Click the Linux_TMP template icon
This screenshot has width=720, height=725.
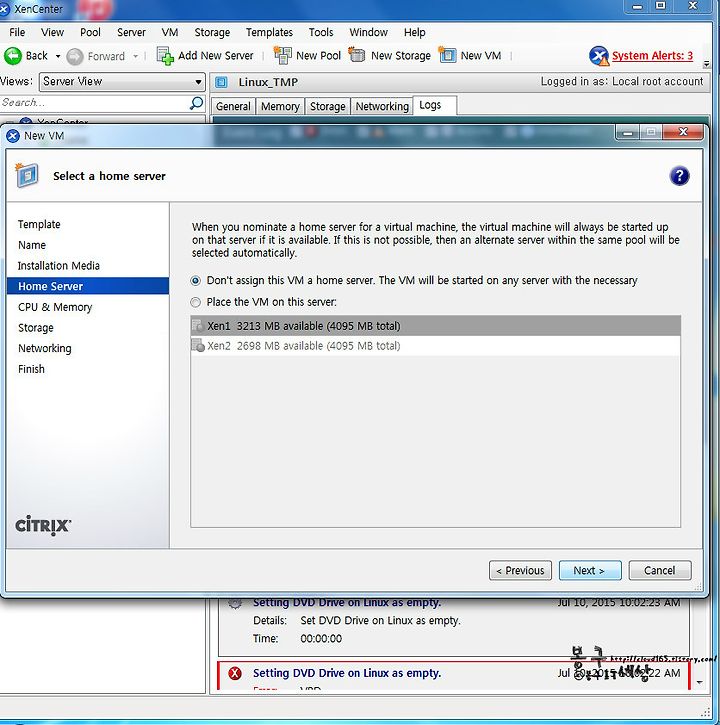(x=222, y=82)
